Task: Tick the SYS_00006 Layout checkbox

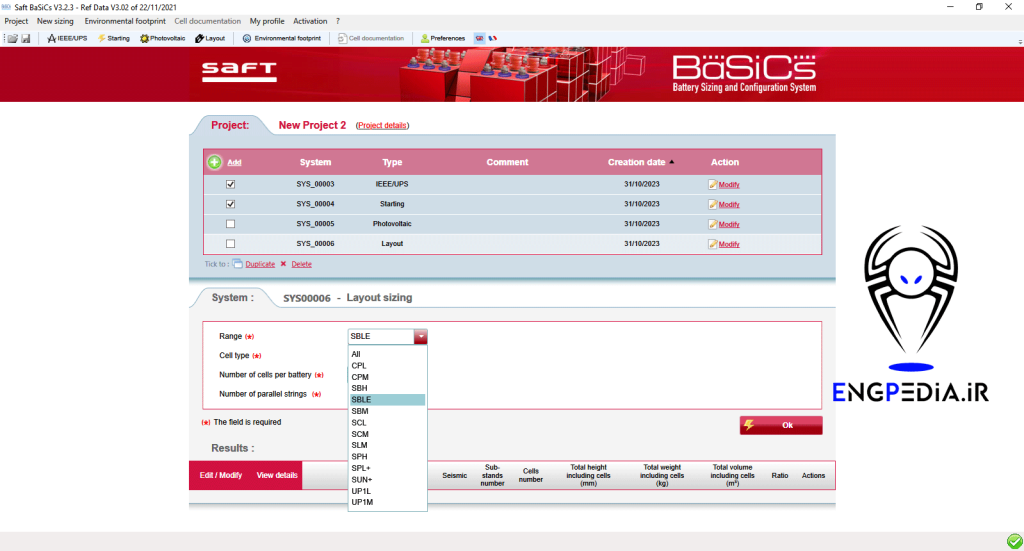Action: click(231, 244)
